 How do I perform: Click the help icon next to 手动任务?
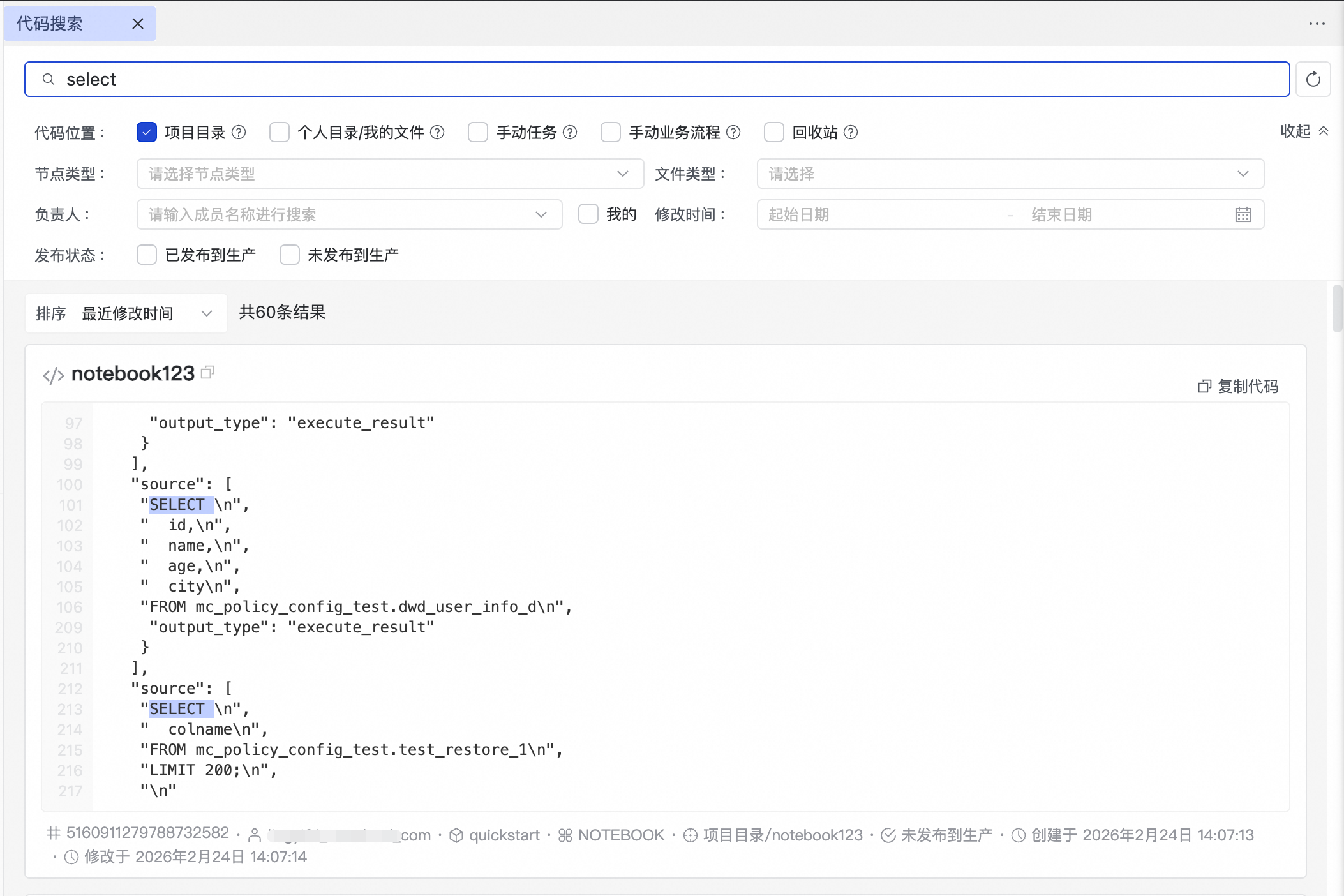pyautogui.click(x=571, y=132)
